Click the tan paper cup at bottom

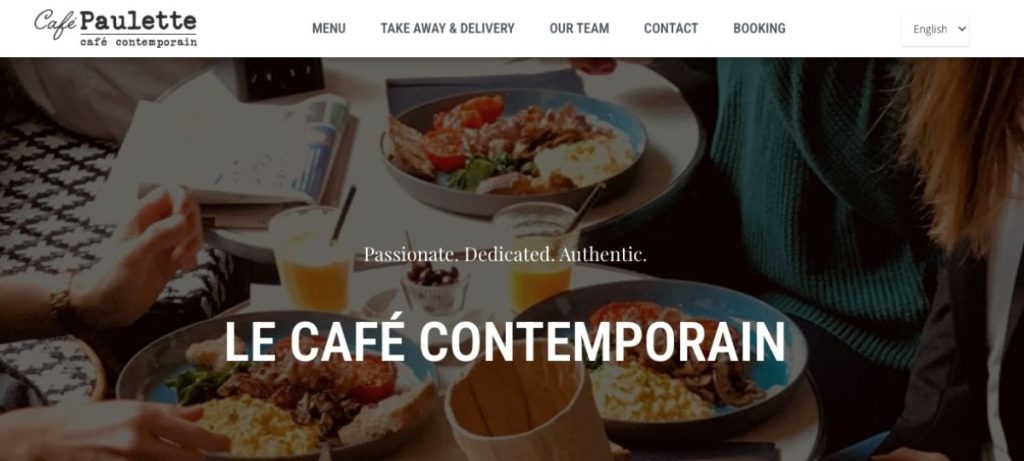point(529,406)
